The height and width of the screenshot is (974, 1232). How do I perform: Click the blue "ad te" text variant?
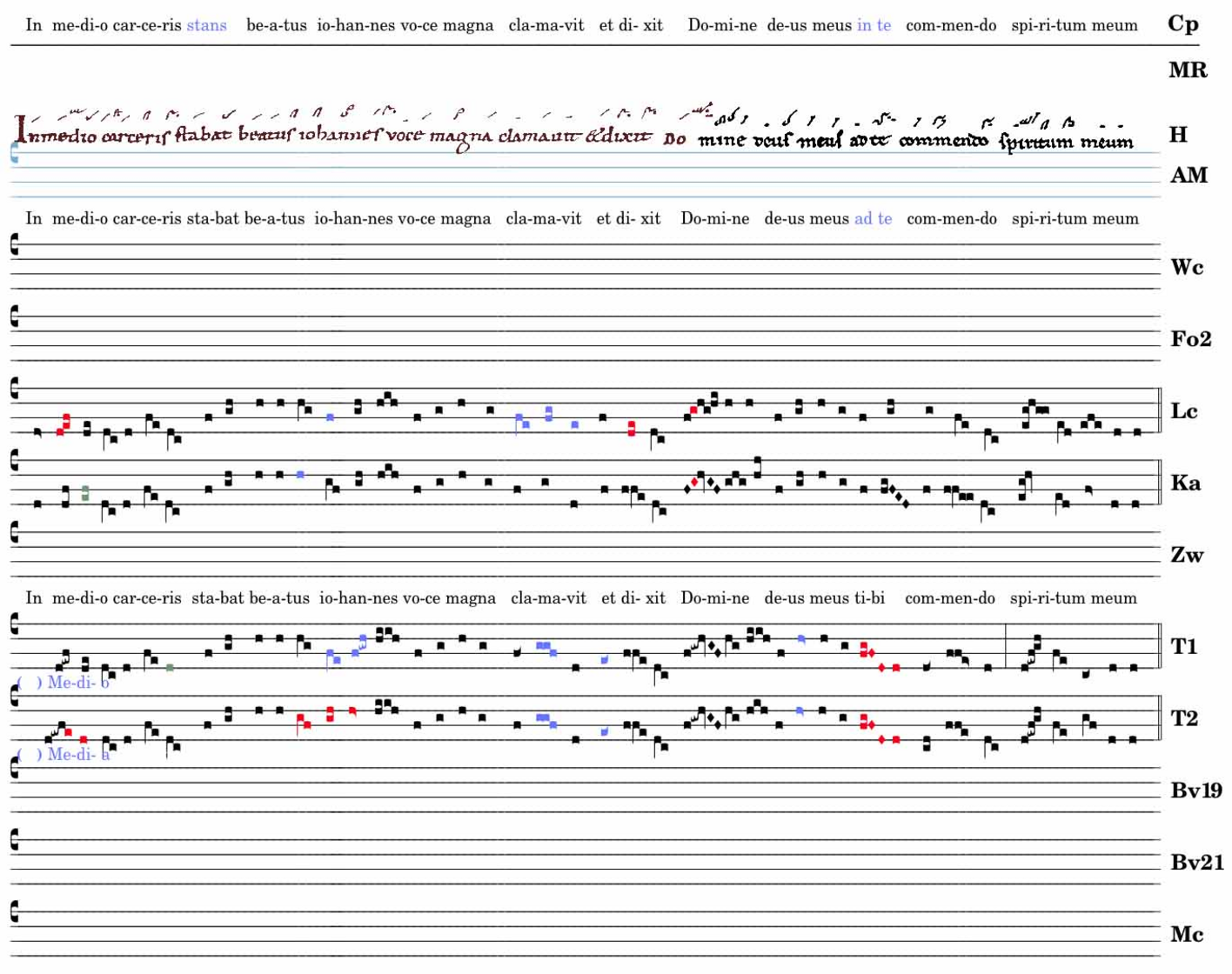click(x=873, y=218)
